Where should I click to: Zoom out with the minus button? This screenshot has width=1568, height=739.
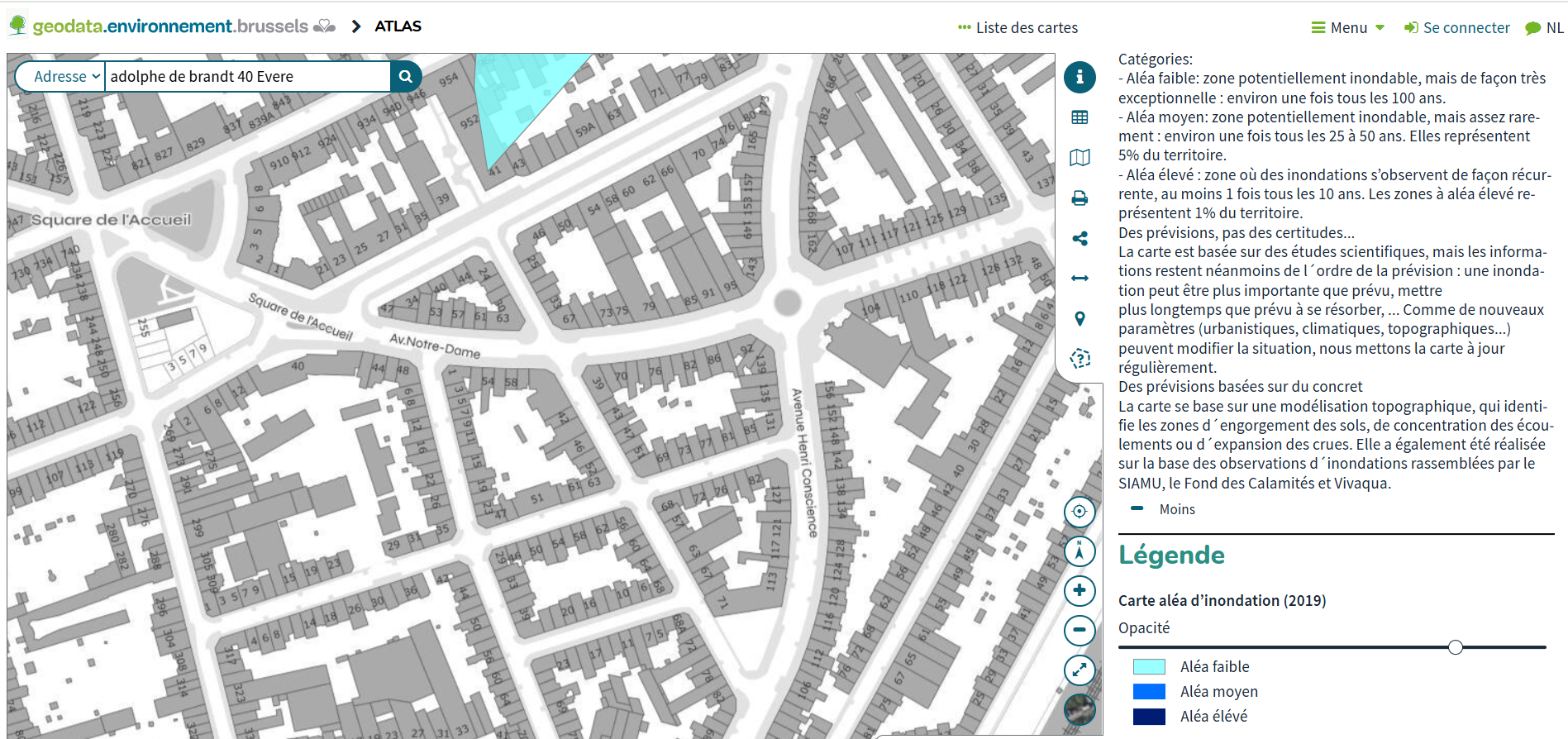[x=1079, y=630]
